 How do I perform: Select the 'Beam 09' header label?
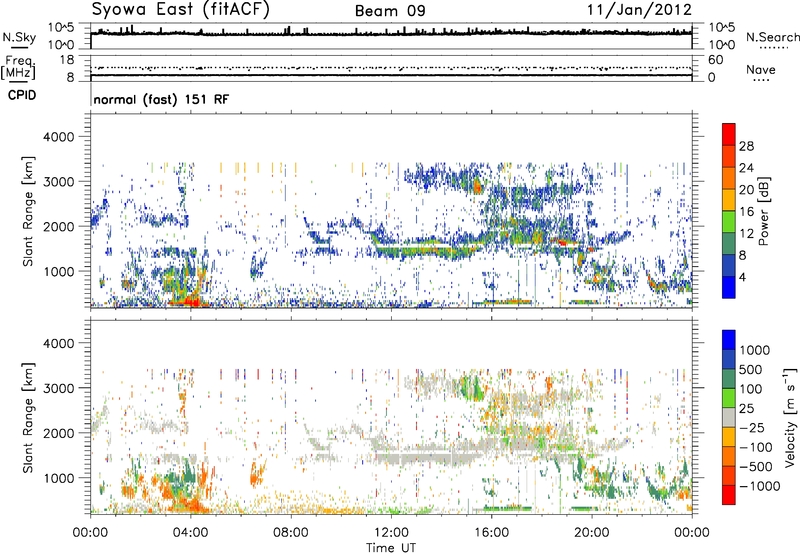pos(390,11)
